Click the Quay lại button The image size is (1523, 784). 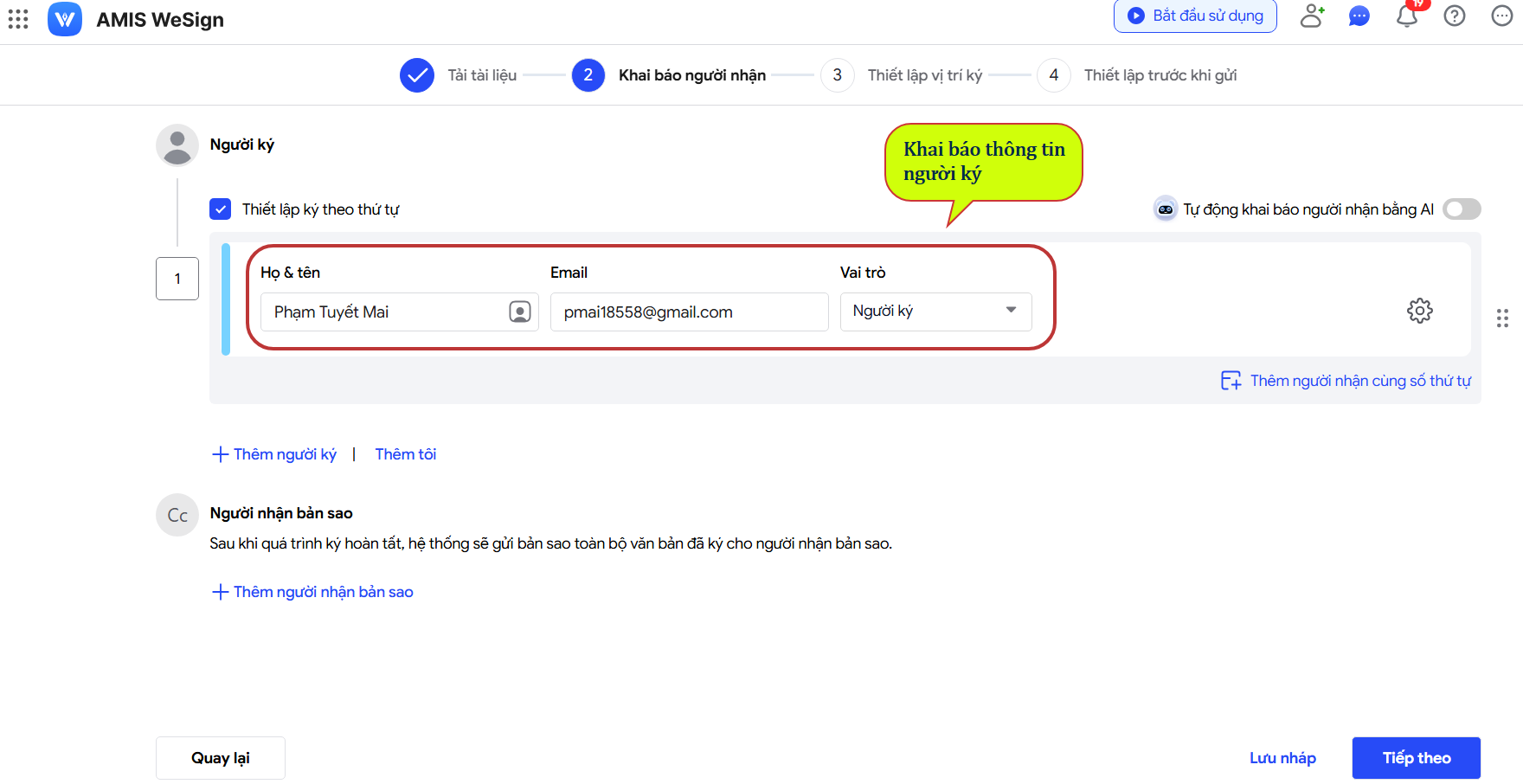point(221,758)
